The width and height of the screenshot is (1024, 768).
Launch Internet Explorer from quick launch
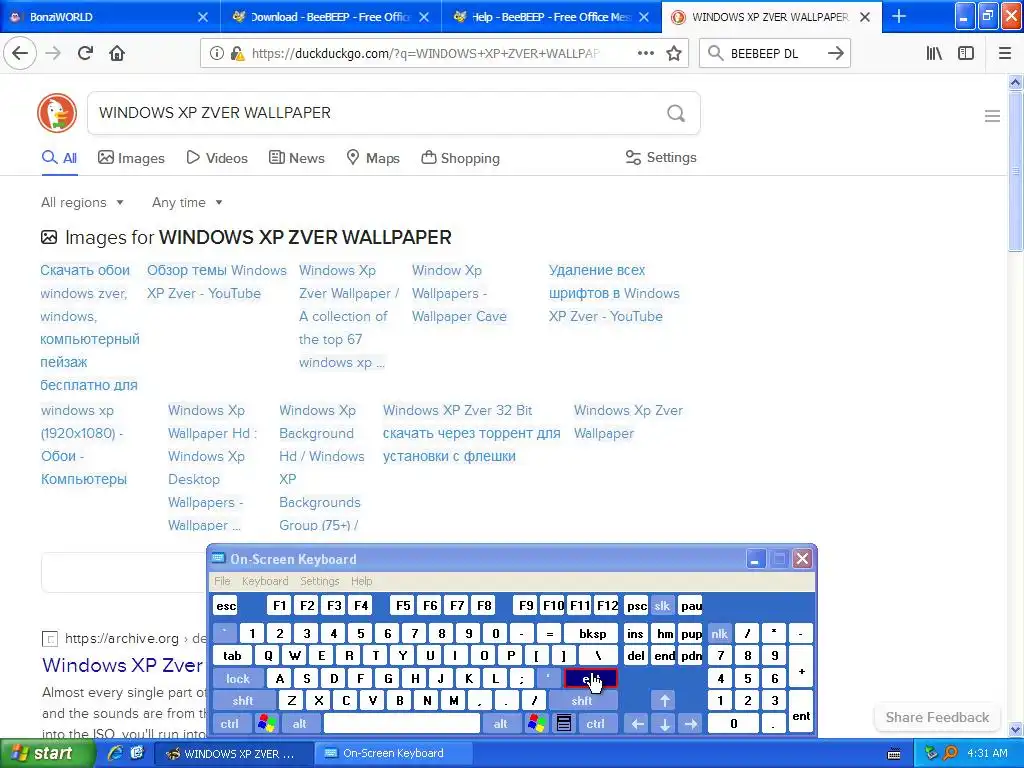pyautogui.click(x=115, y=753)
